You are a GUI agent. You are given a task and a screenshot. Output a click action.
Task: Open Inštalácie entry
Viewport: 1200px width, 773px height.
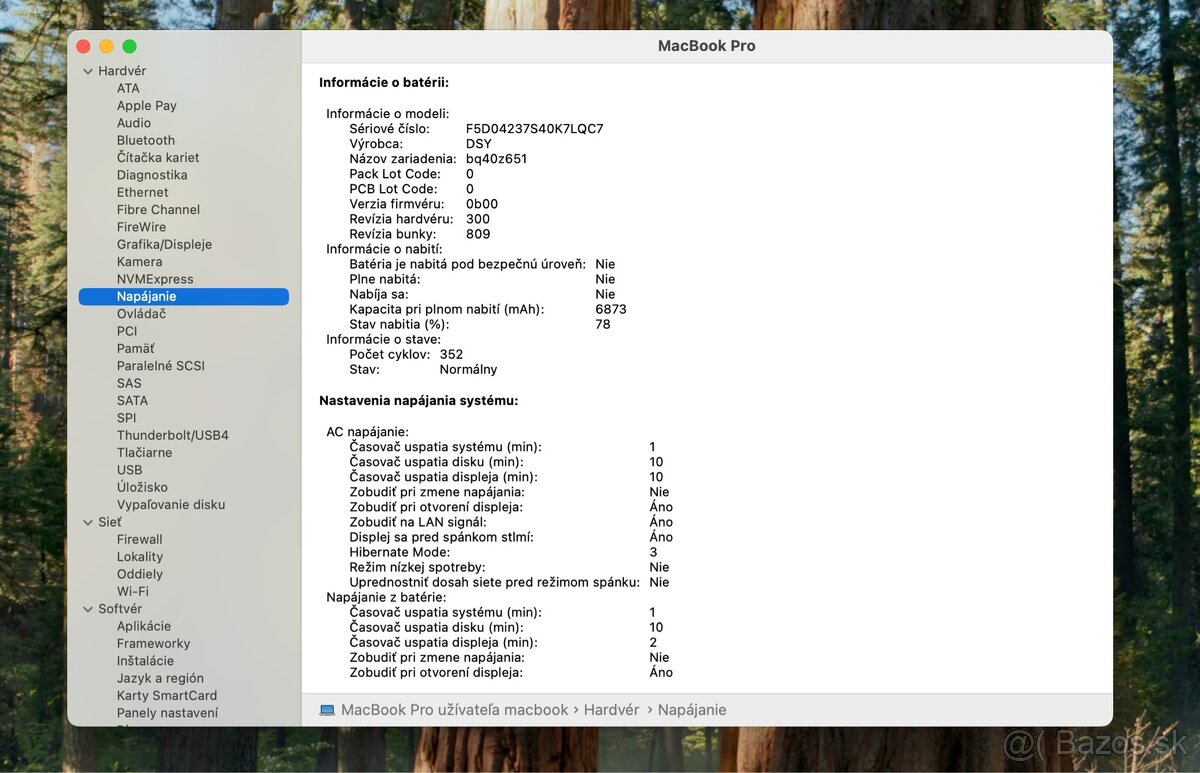[145, 661]
